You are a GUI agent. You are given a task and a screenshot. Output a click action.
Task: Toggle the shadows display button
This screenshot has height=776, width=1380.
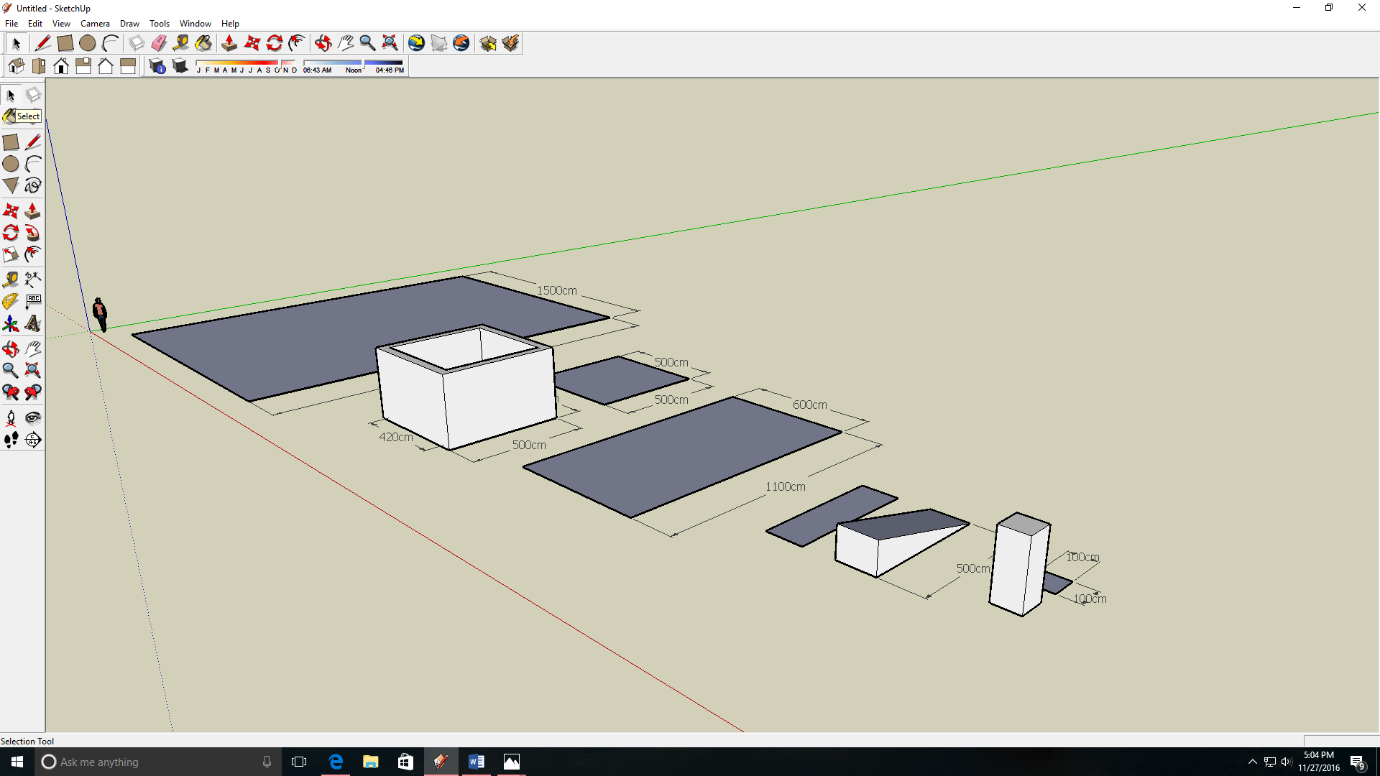coord(180,66)
